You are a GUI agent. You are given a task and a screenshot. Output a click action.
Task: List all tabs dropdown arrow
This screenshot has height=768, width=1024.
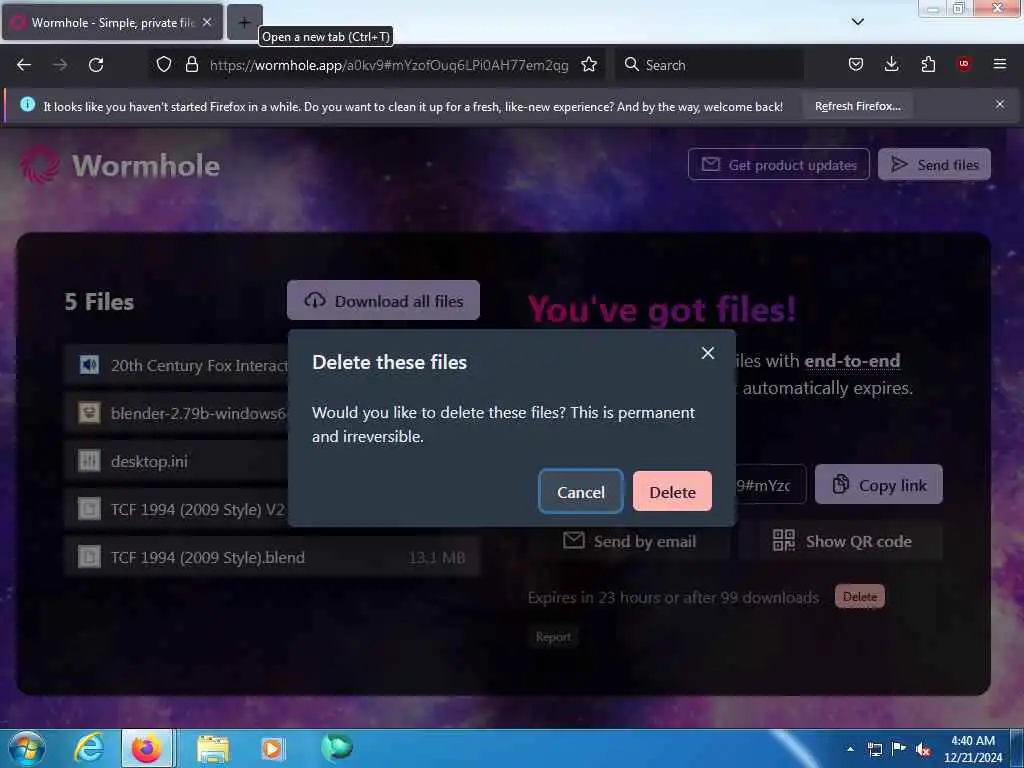(x=857, y=22)
